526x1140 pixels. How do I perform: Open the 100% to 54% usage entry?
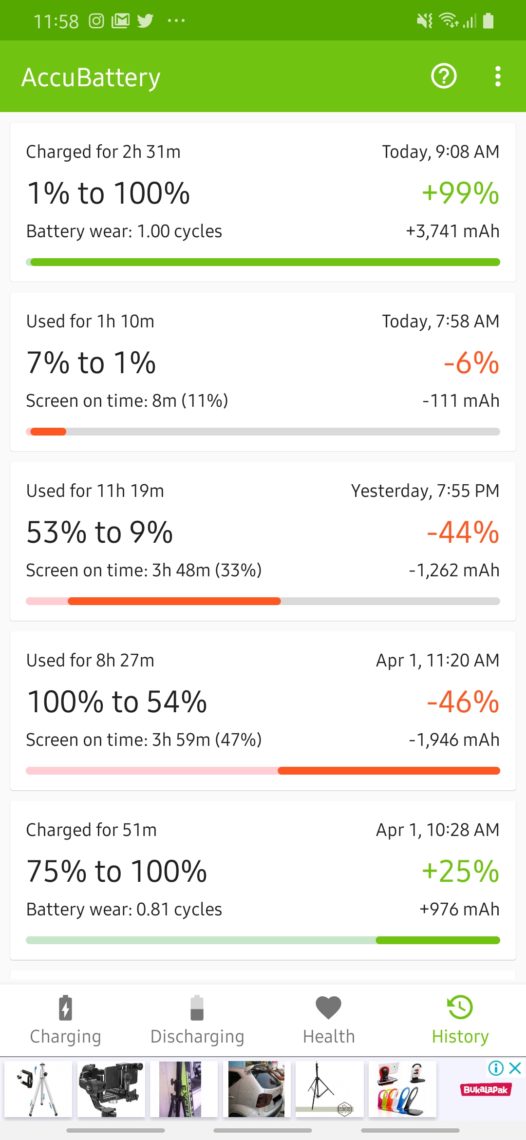coord(263,710)
